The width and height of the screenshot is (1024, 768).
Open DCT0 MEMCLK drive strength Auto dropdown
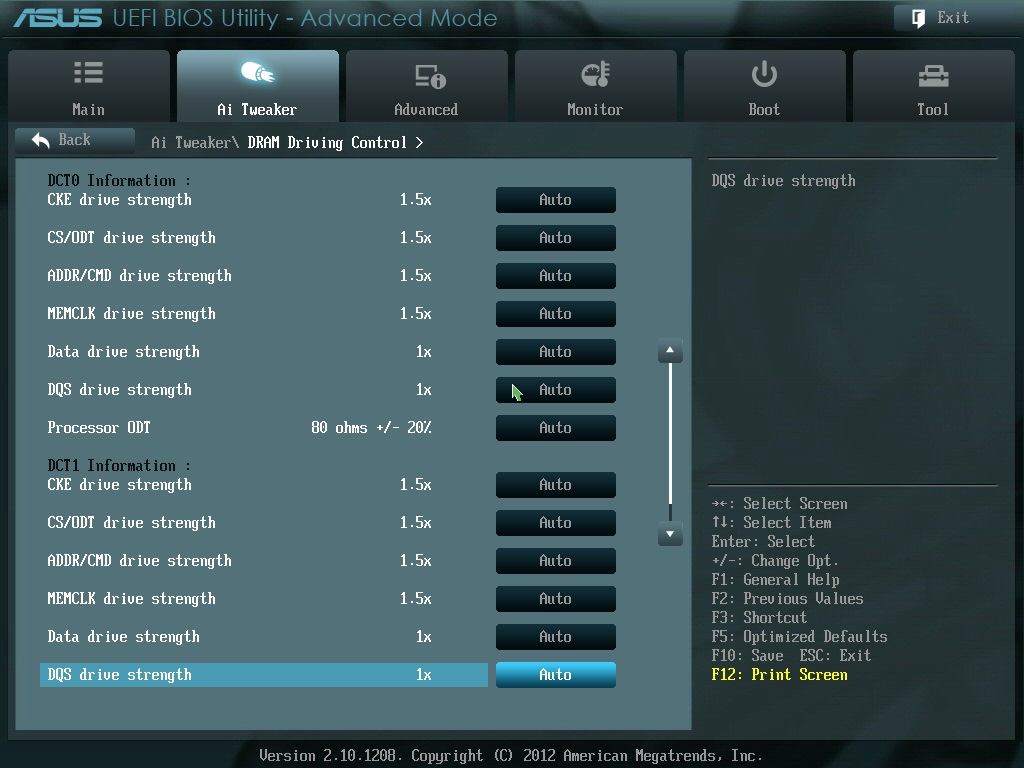tap(556, 313)
